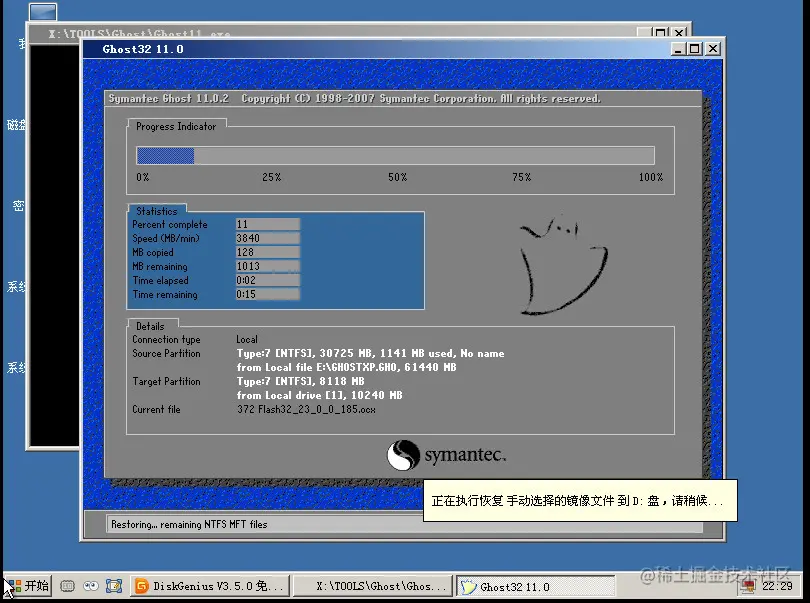Click the MB copied value 128
Image resolution: width=810 pixels, height=603 pixels.
(268, 252)
